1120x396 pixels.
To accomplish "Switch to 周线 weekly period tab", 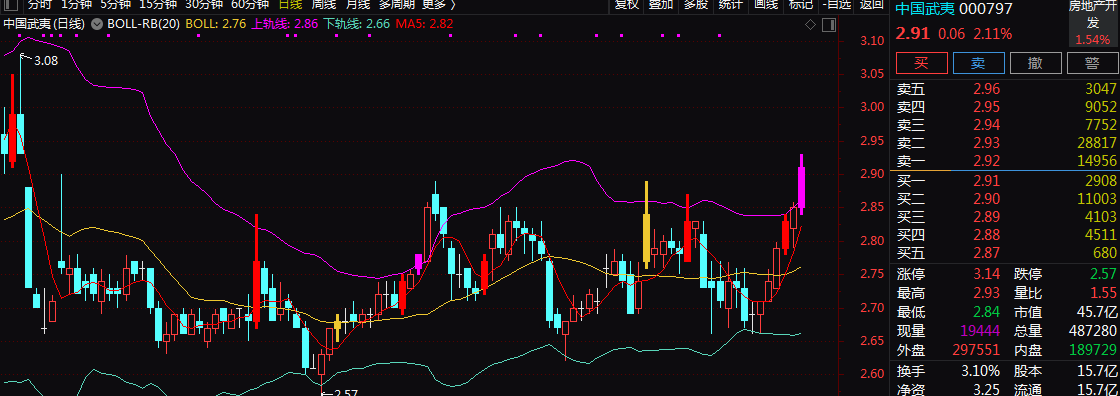I will point(324,4).
